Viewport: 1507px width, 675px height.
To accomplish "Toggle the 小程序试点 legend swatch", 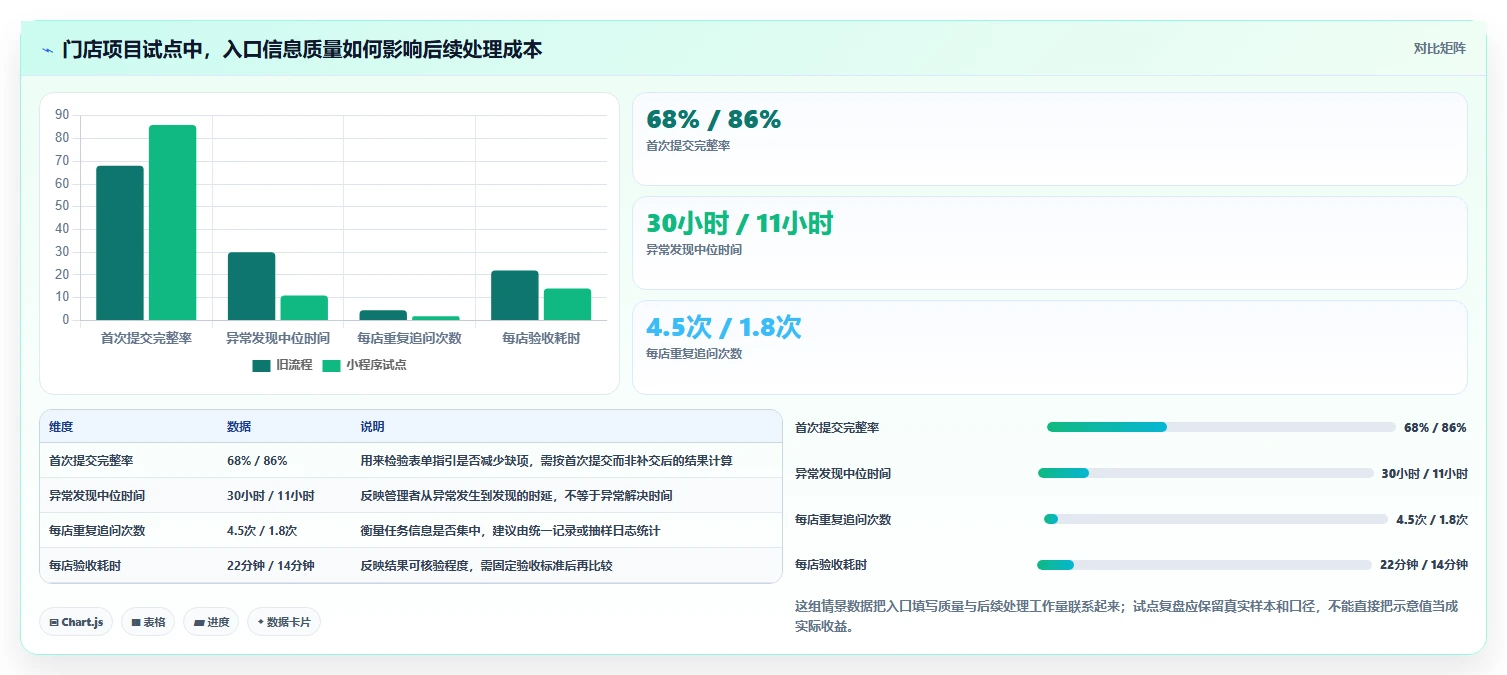I will [331, 366].
